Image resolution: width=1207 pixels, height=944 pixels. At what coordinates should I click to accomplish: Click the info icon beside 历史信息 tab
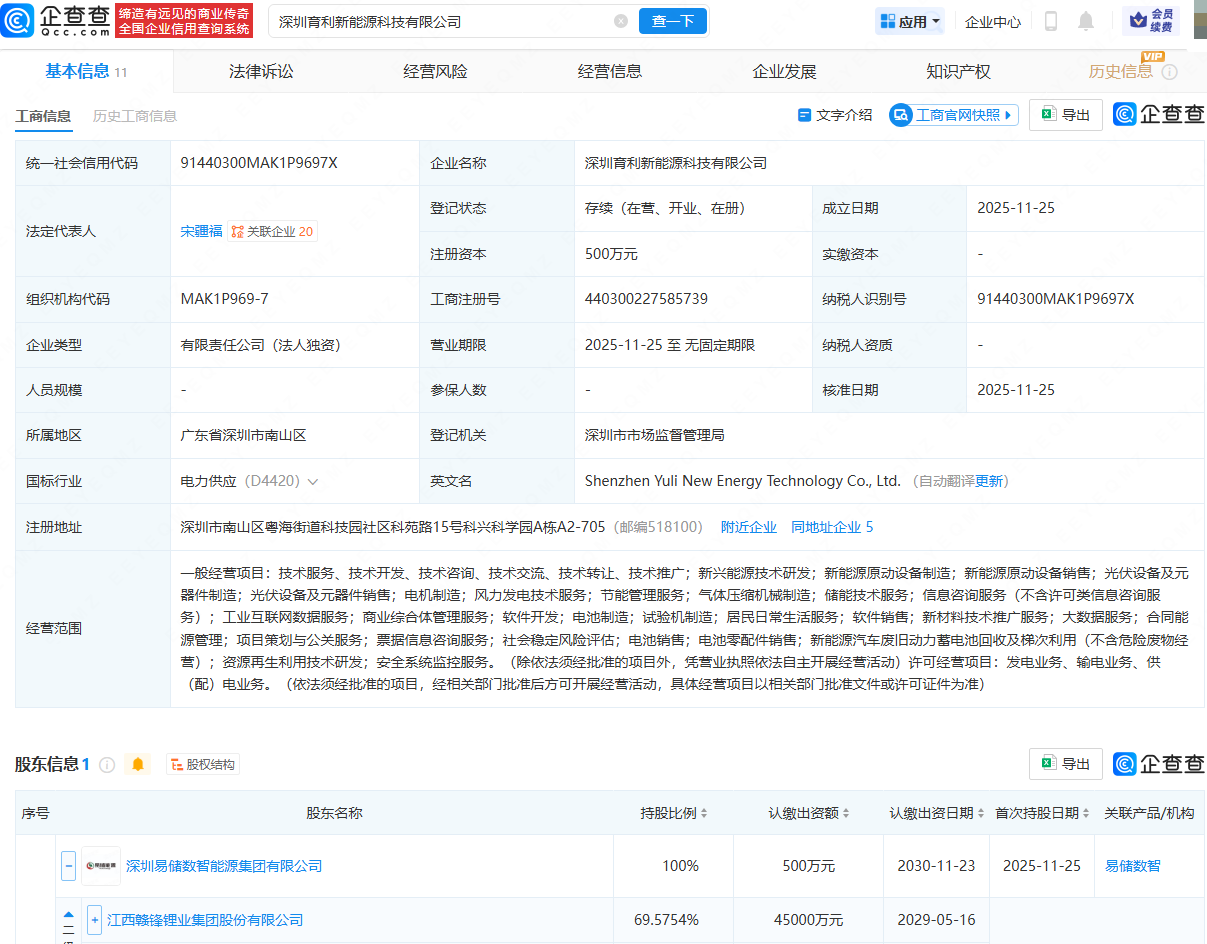coord(1170,72)
